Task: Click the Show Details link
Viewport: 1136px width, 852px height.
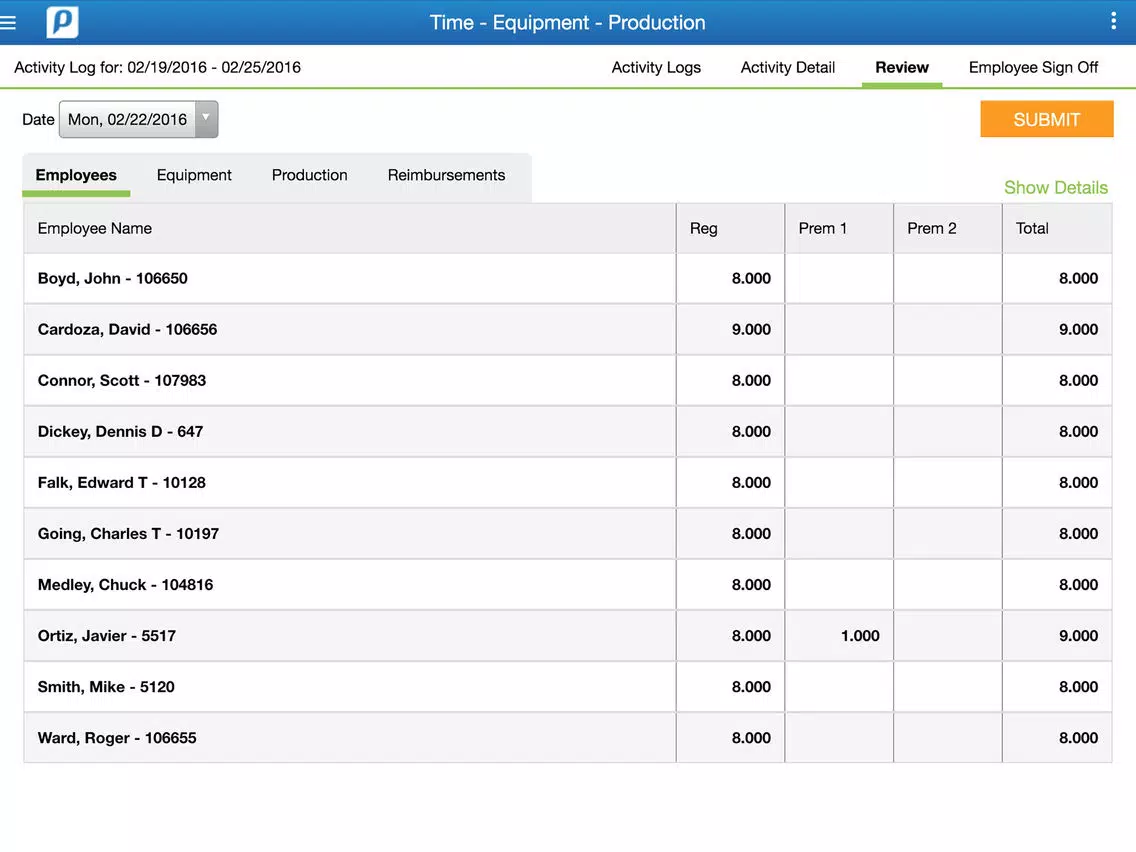Action: coord(1056,188)
